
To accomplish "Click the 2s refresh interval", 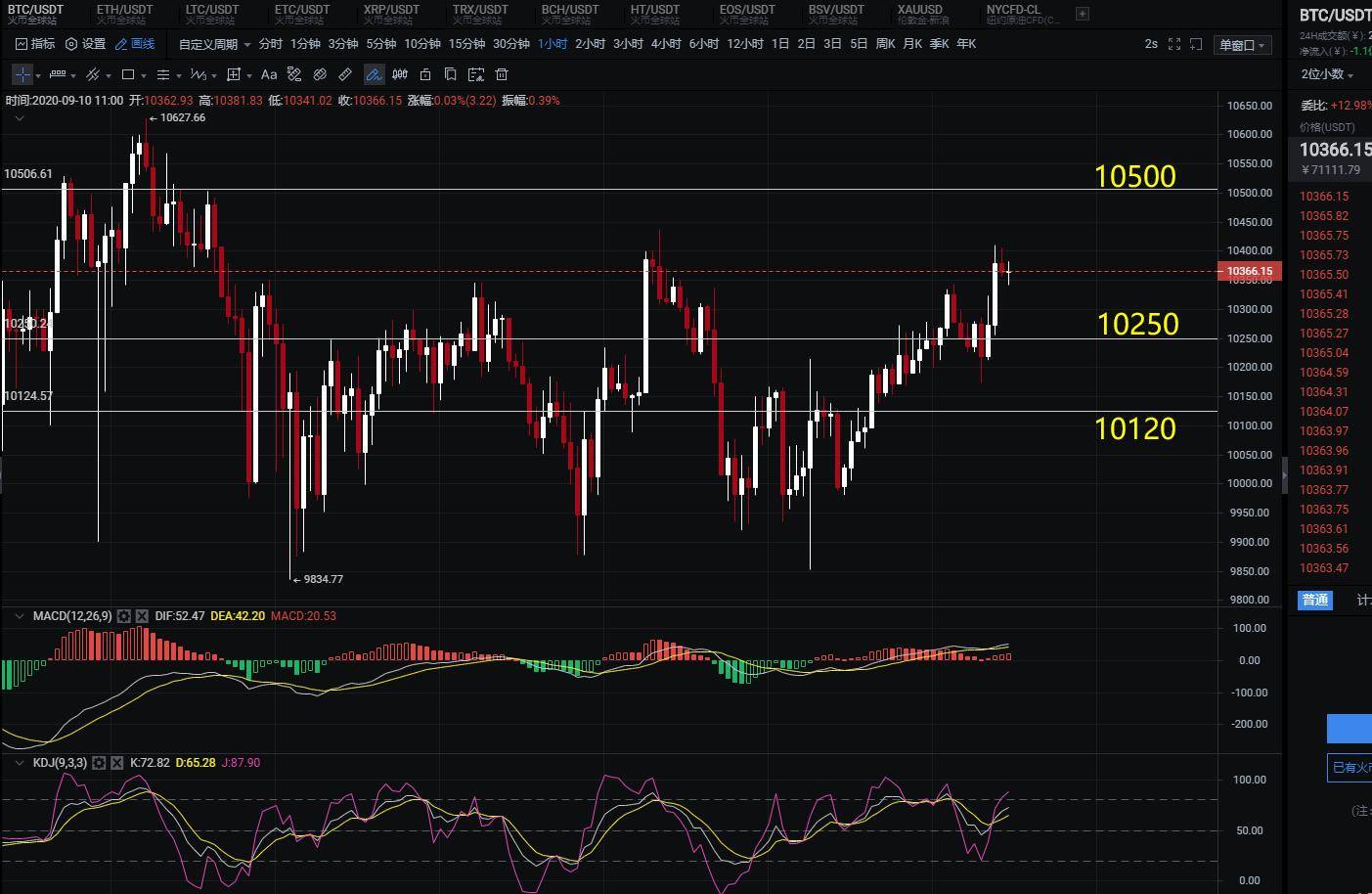I will click(x=1151, y=44).
